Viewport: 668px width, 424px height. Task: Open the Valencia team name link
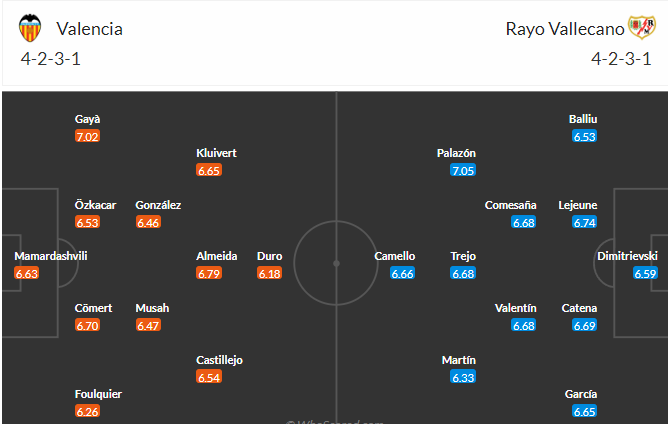click(89, 29)
